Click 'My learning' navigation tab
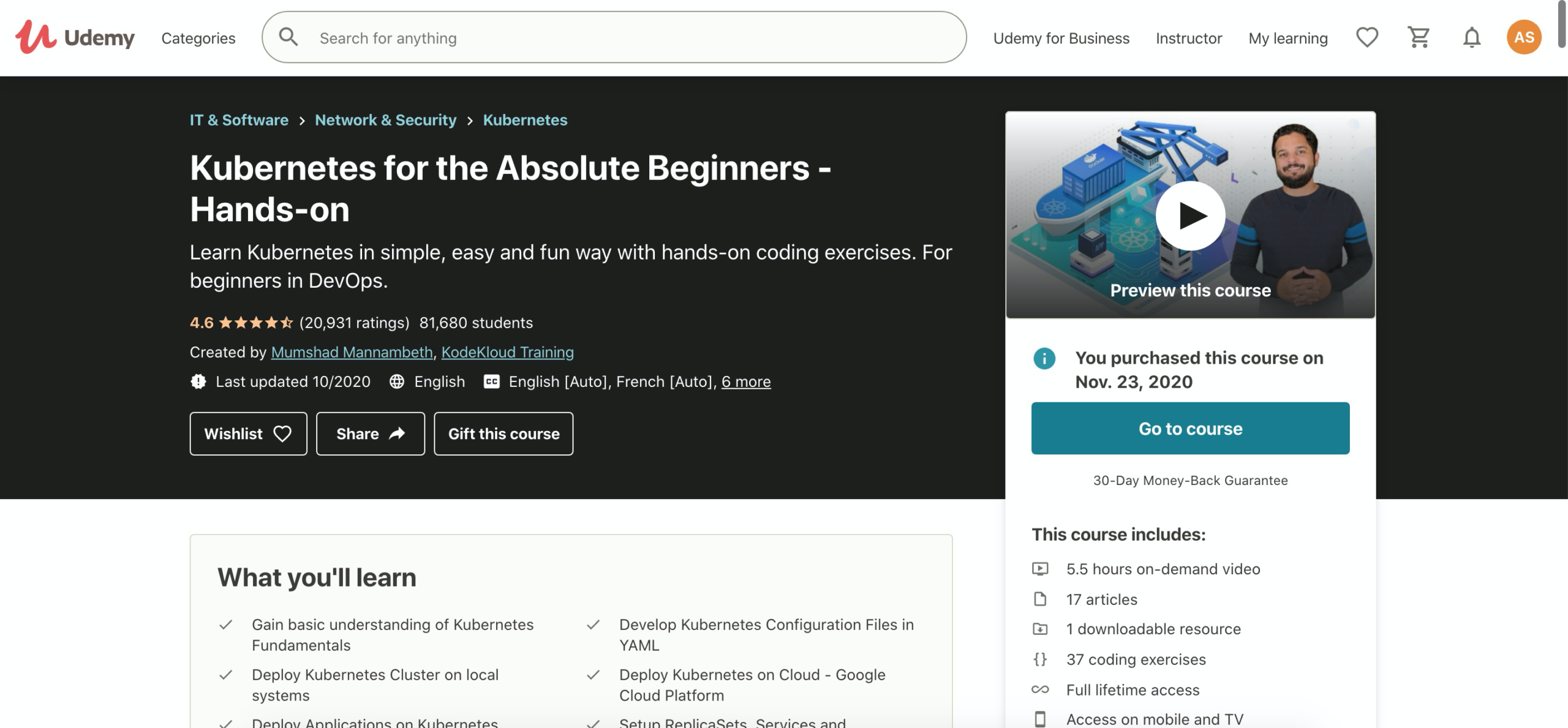Viewport: 1568px width, 728px height. pyautogui.click(x=1289, y=37)
